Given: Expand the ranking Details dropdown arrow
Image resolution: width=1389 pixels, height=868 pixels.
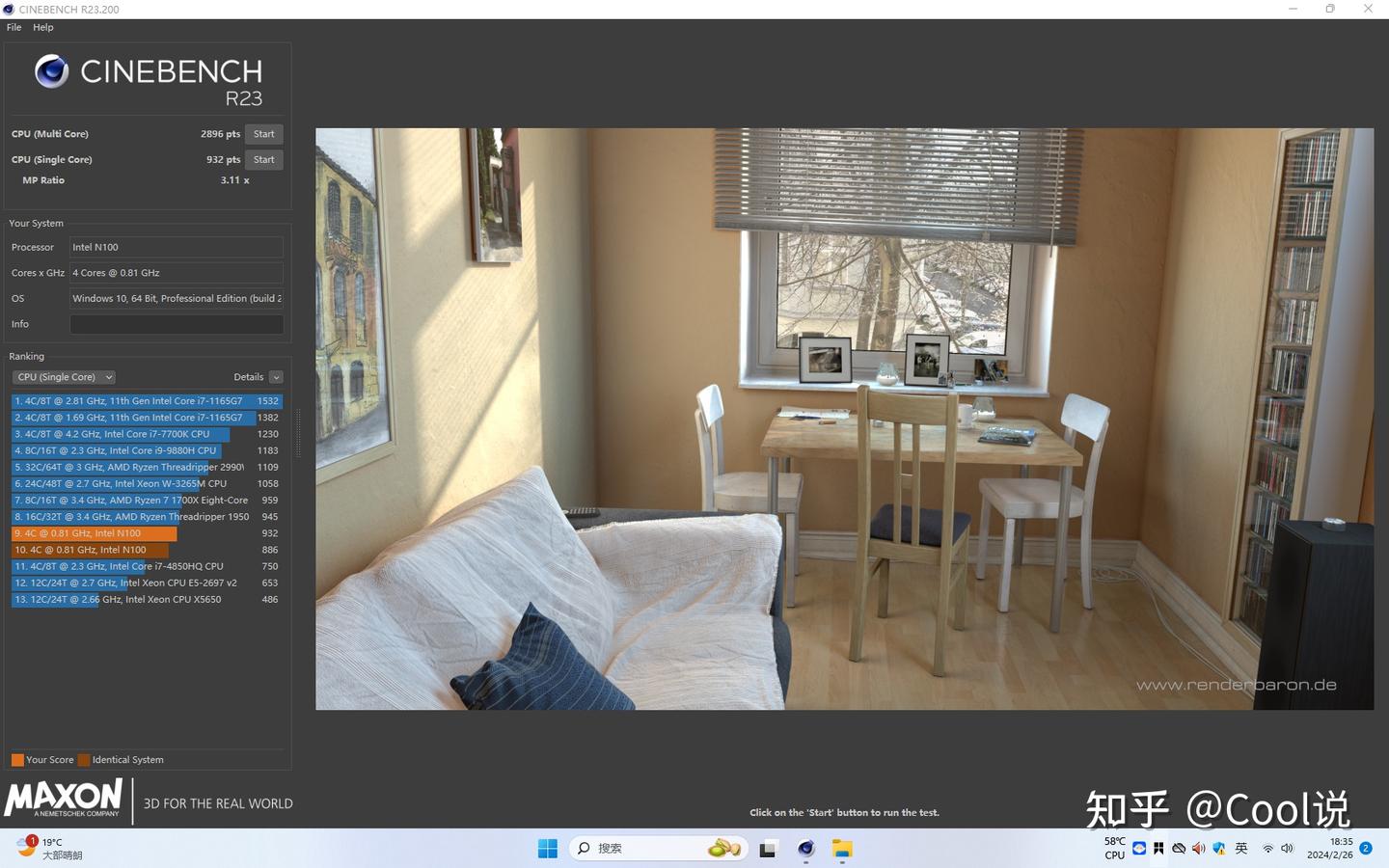Looking at the screenshot, I should (276, 377).
